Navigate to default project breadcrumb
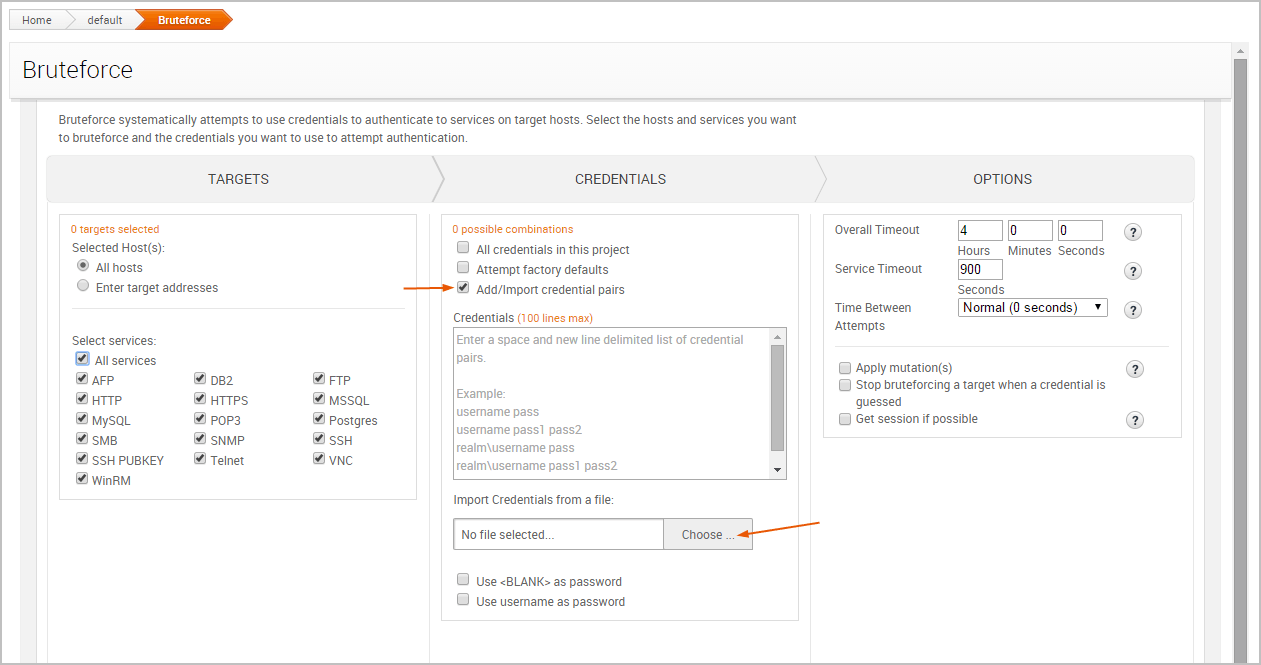1261x665 pixels. [x=105, y=20]
